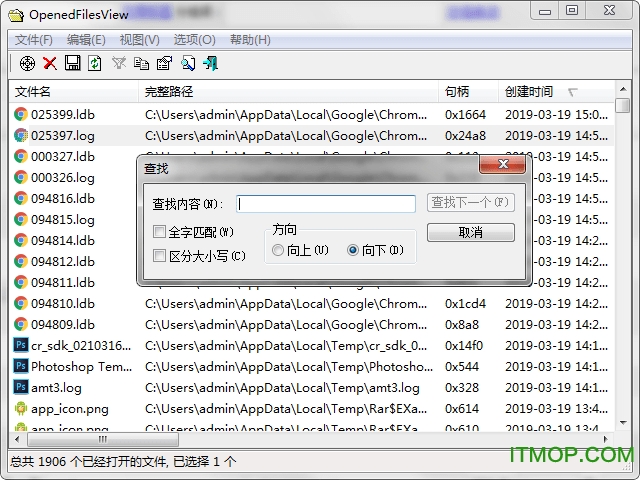Image resolution: width=640 pixels, height=480 pixels.
Task: Click path C:\Users\admin\AppData\Local\Temp\amt3.log
Action: click(282, 387)
